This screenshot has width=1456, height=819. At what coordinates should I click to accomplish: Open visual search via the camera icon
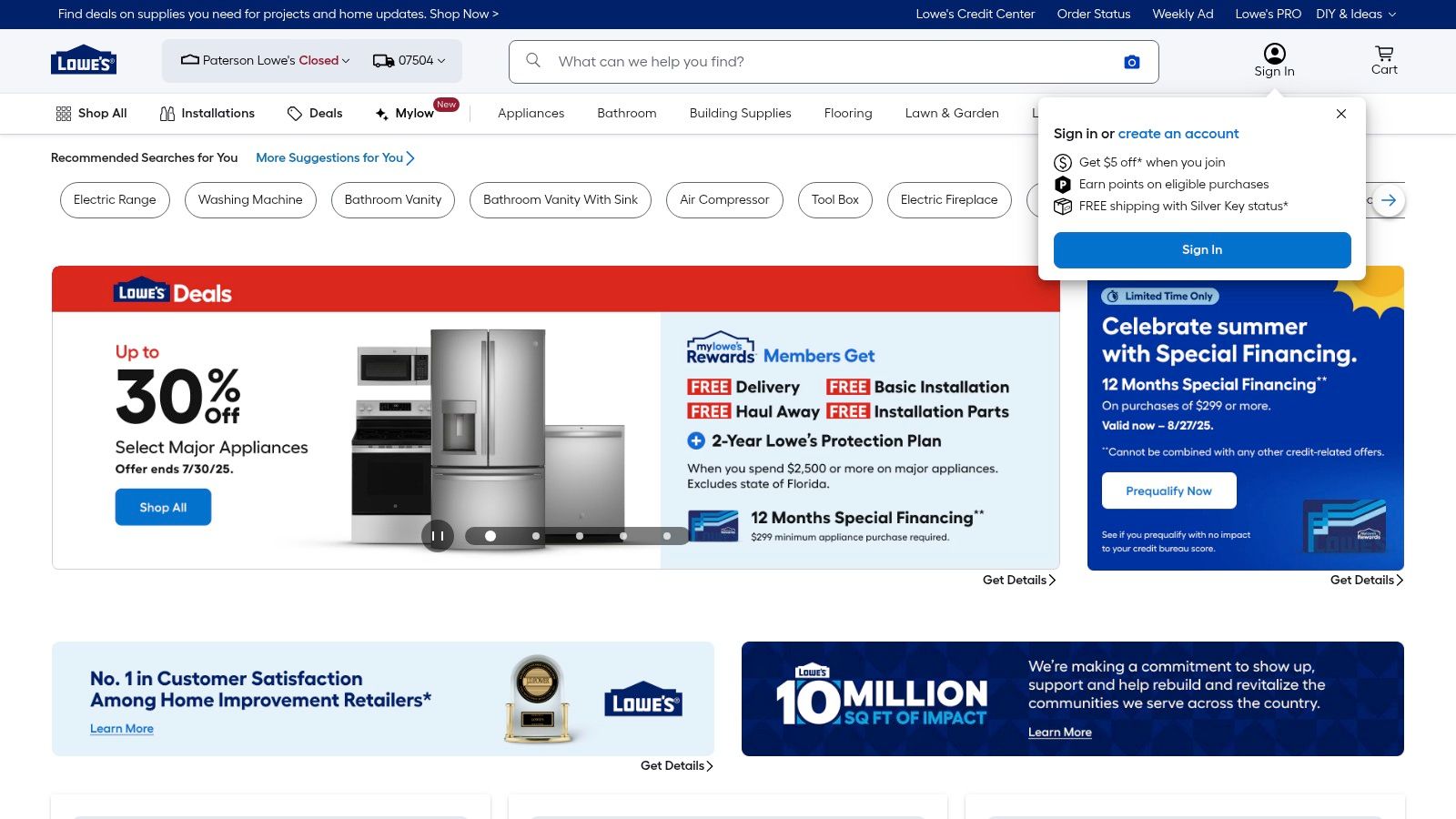click(1131, 61)
